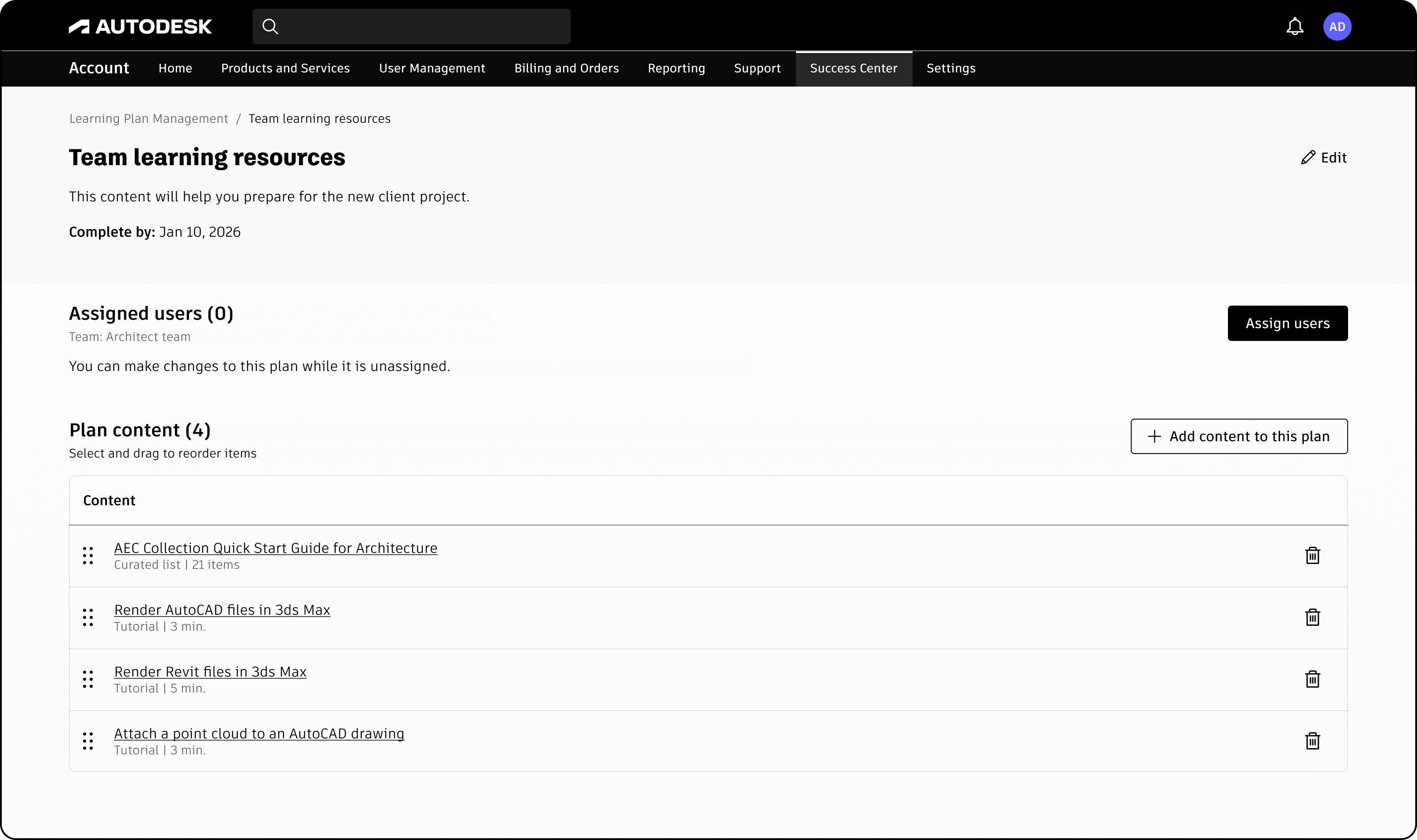Delete Render AutoCAD files in 3ds Max
The height and width of the screenshot is (840, 1417).
click(x=1312, y=617)
